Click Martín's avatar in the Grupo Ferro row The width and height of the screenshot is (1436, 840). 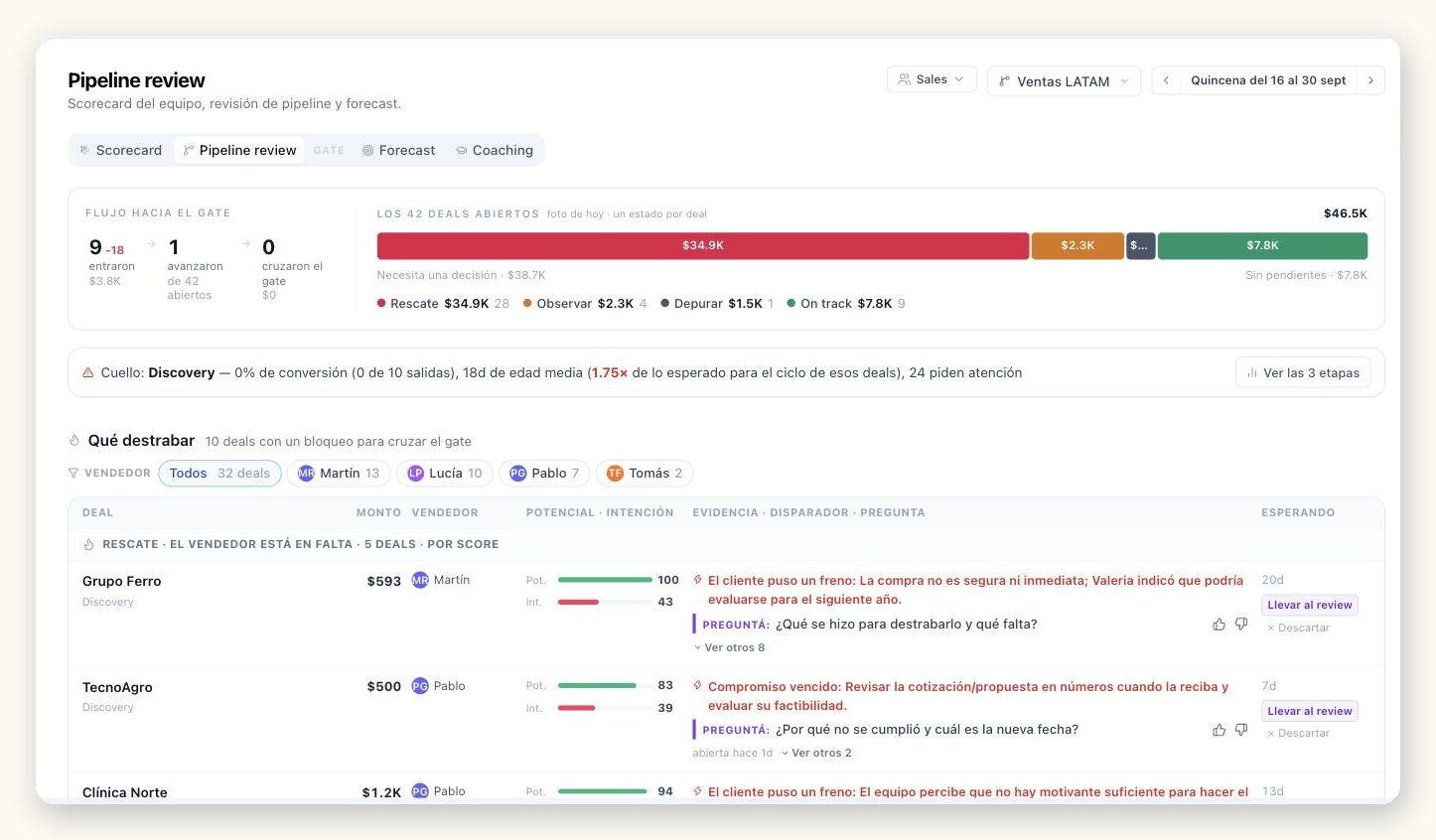(420, 580)
